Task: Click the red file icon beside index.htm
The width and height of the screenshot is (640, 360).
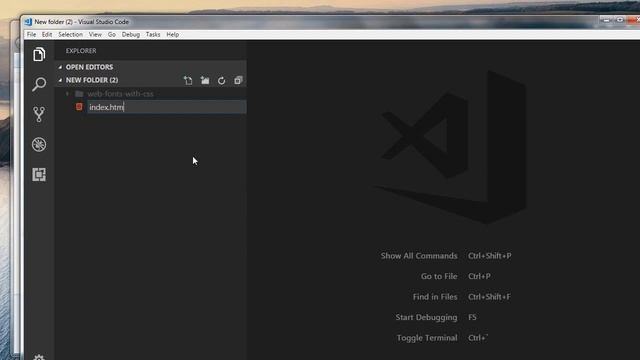Action: pos(79,107)
